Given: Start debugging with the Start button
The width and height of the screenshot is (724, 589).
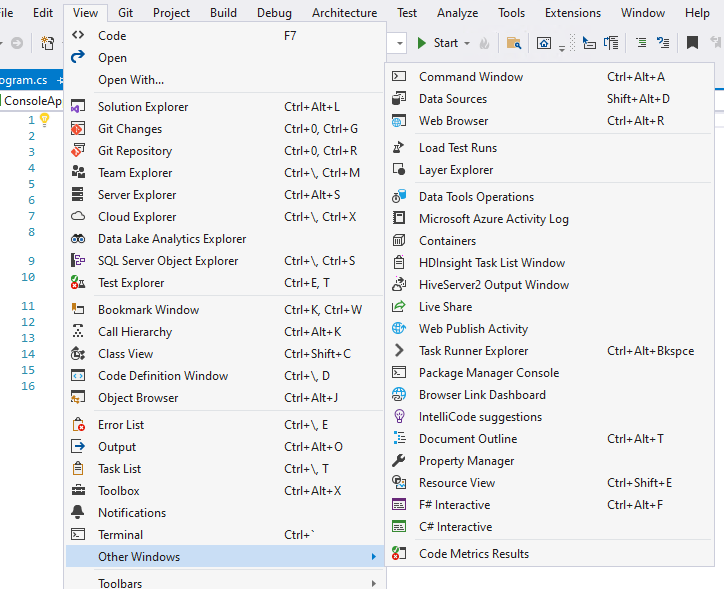Looking at the screenshot, I should [437, 43].
